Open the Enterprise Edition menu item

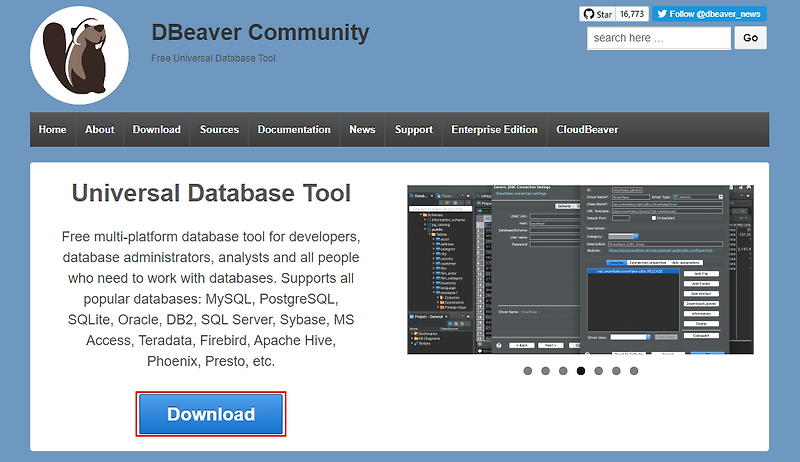(x=494, y=130)
